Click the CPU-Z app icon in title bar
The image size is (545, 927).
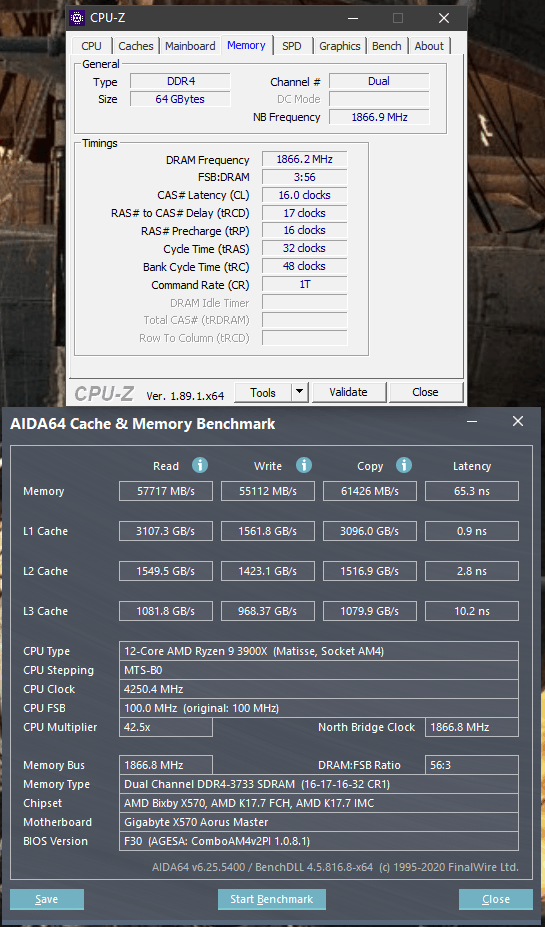pos(77,18)
